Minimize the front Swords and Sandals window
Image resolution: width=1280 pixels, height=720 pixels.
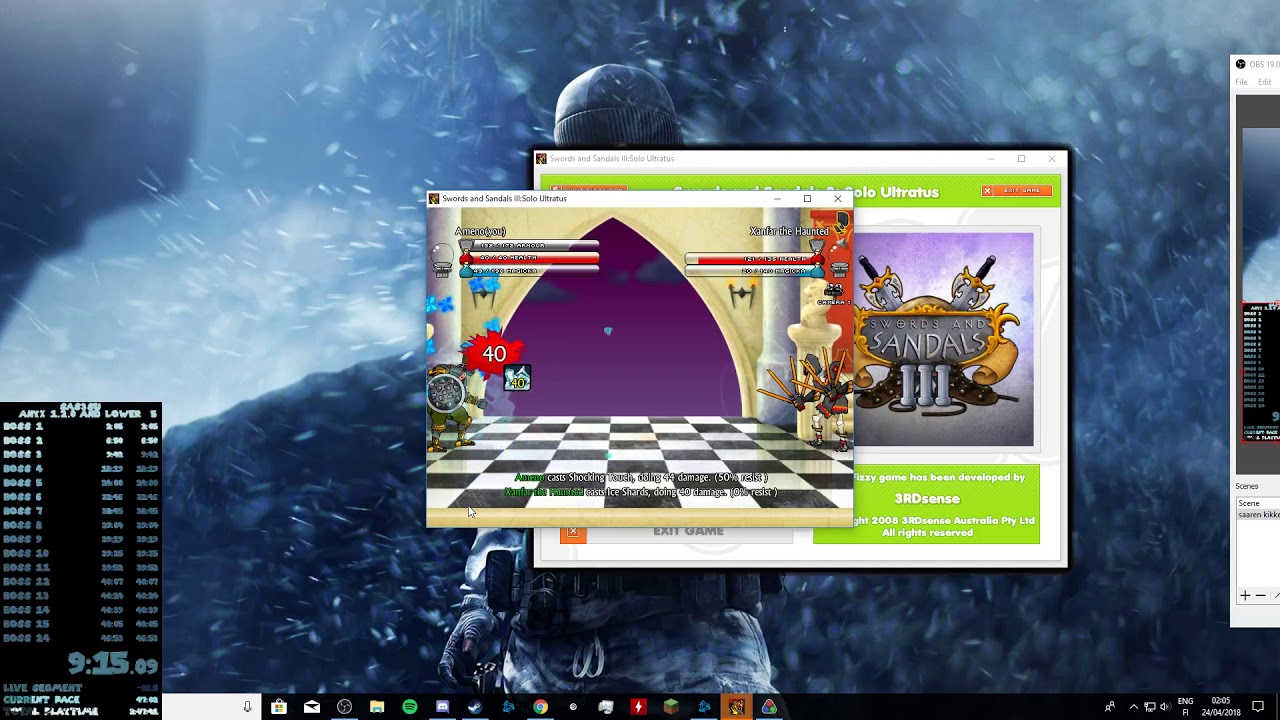(x=777, y=198)
